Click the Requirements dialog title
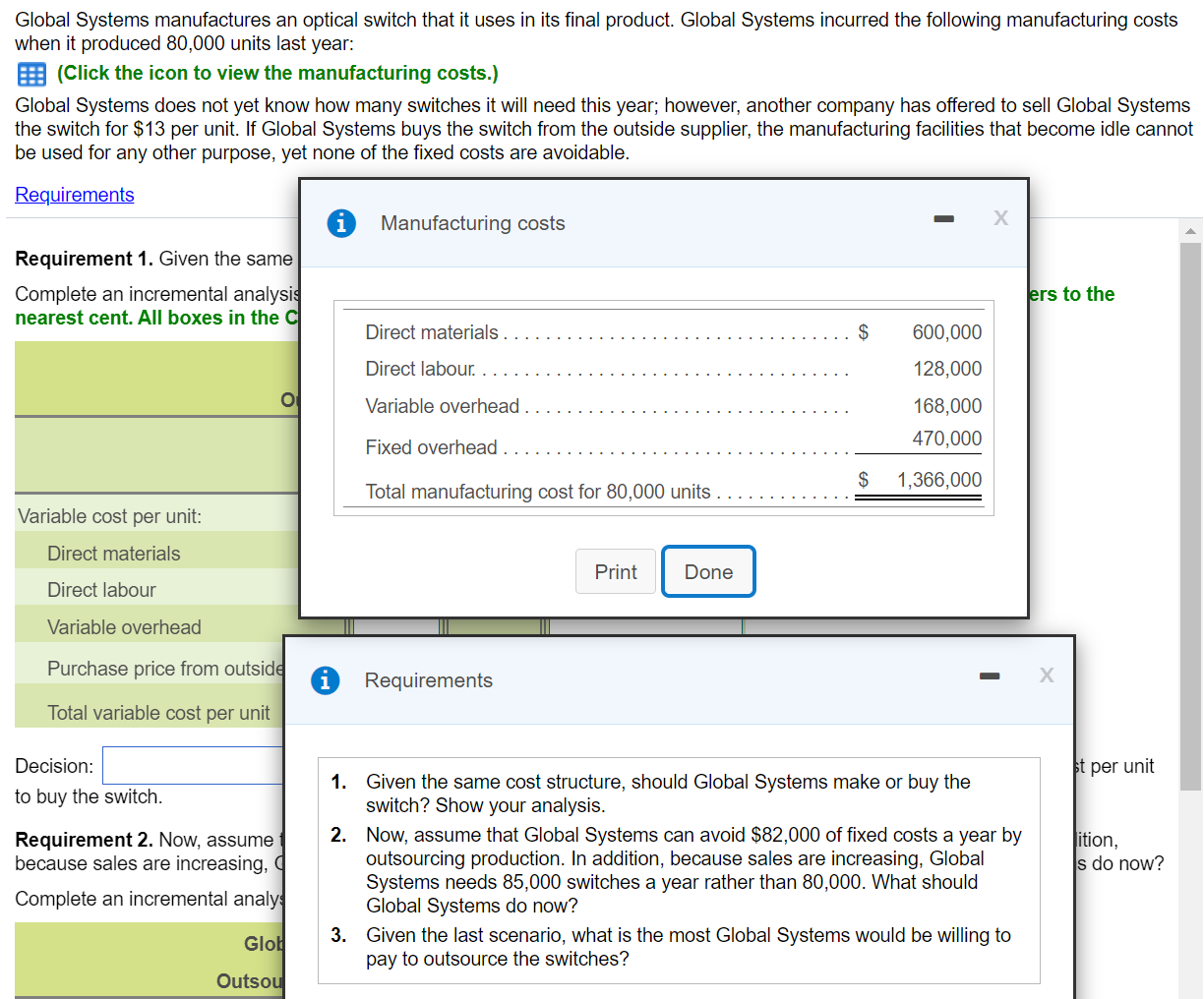1204x999 pixels. pos(429,680)
